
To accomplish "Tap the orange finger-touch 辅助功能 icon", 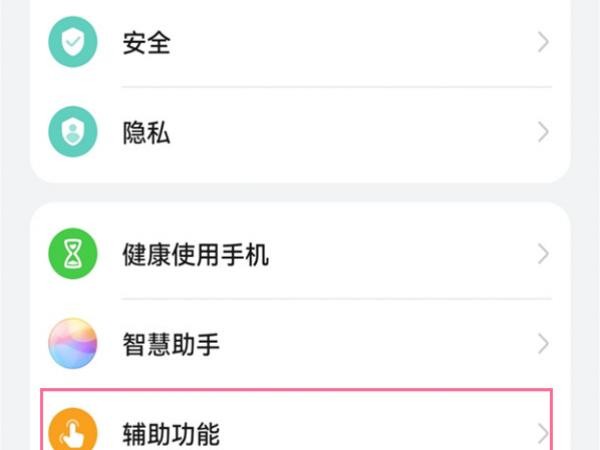I will click(73, 429).
